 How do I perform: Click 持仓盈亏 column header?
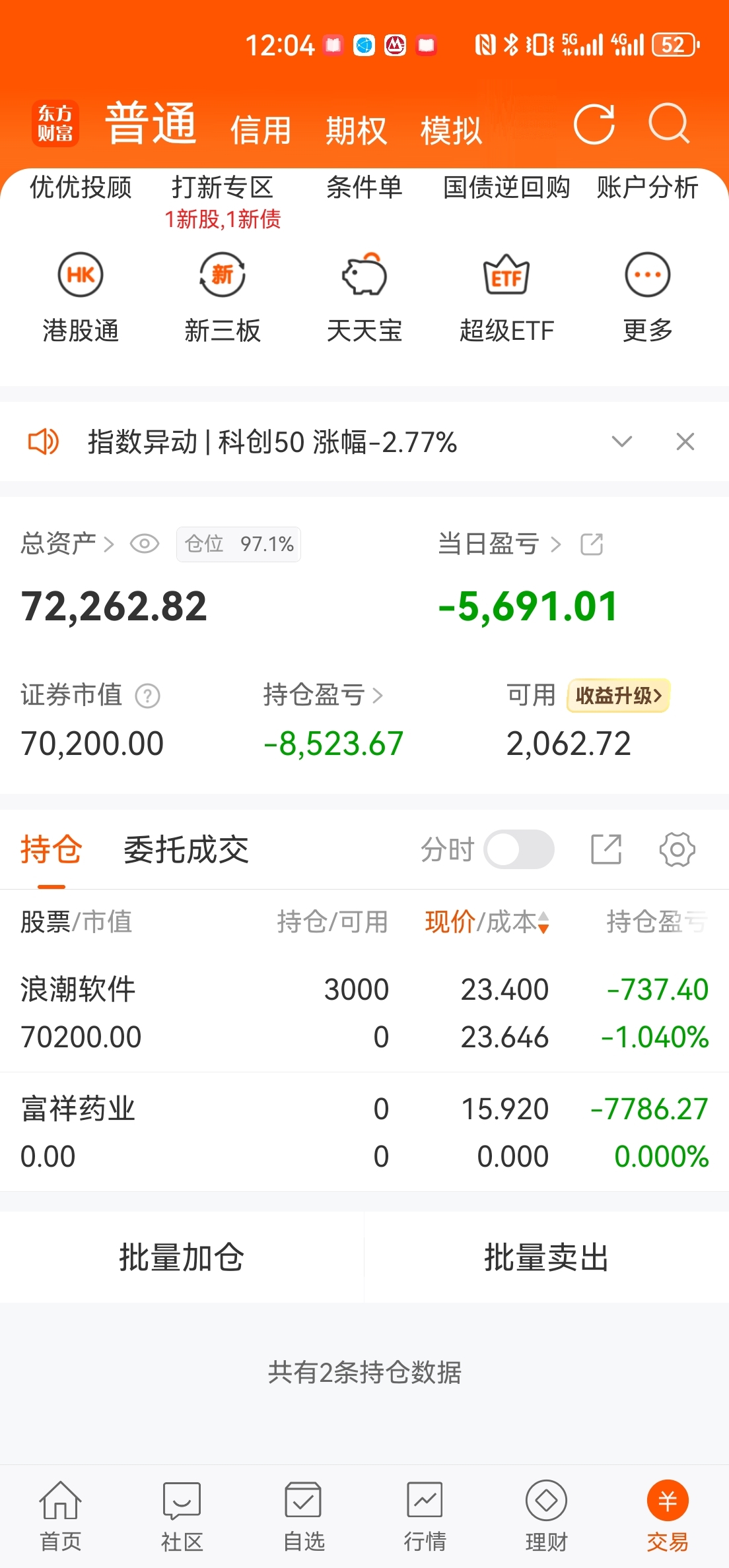tap(658, 922)
